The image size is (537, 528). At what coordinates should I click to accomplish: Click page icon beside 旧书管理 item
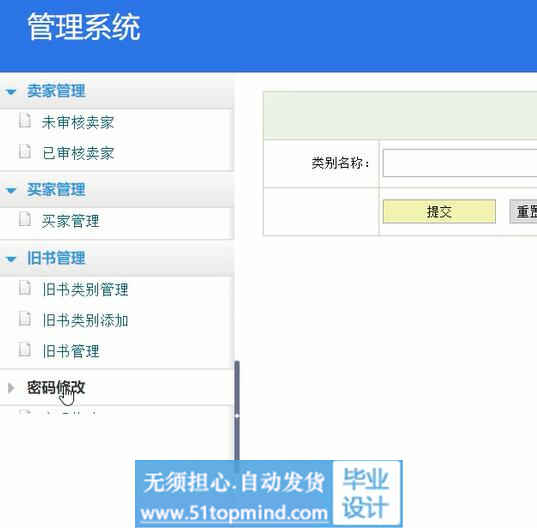[x=25, y=350]
